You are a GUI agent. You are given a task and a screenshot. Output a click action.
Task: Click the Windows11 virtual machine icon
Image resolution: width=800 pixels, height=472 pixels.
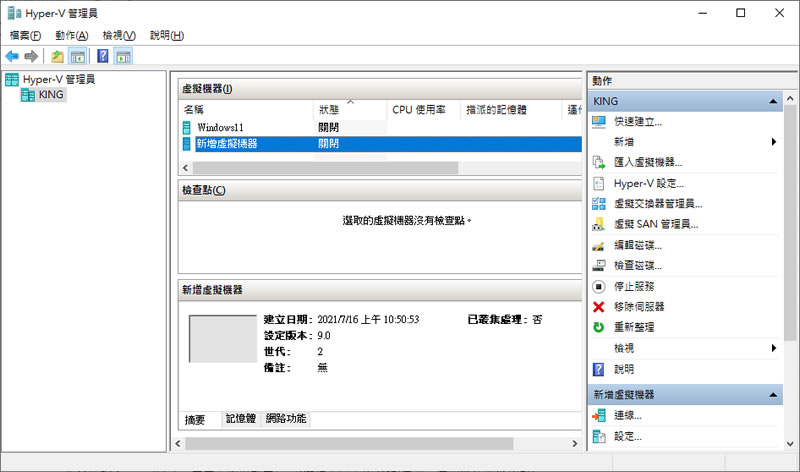[x=187, y=128]
